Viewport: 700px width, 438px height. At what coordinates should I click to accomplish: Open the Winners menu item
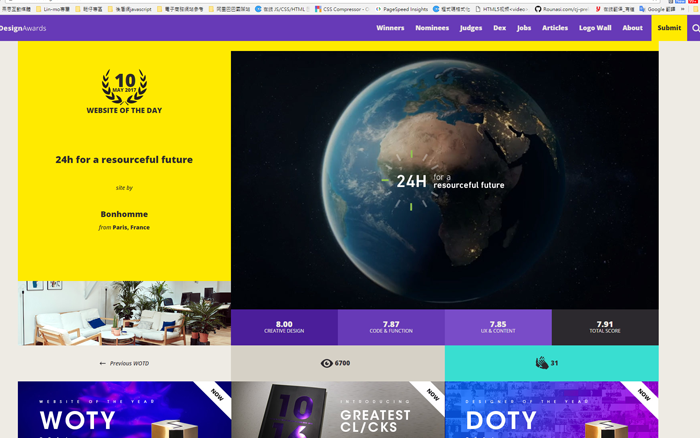pos(390,28)
